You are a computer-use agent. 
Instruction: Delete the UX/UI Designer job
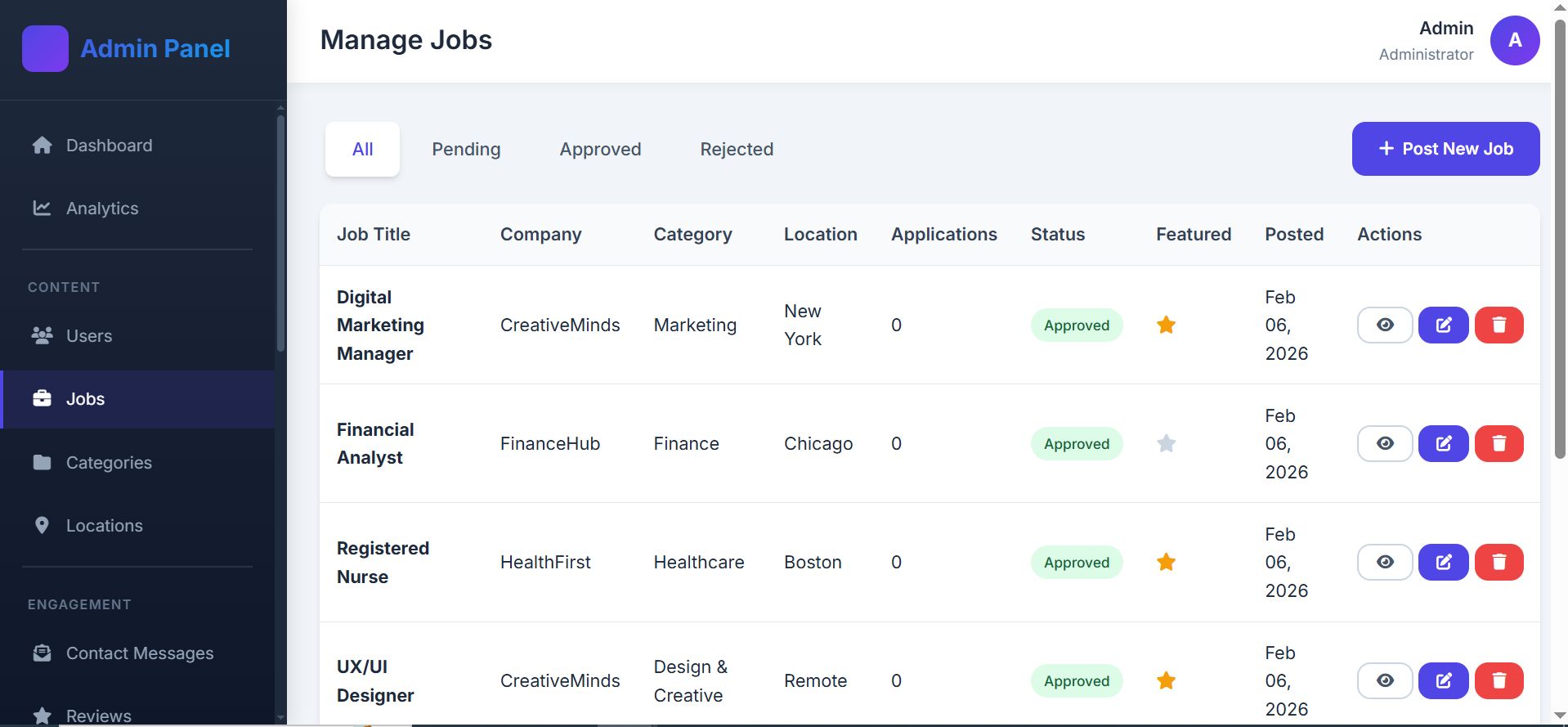pyautogui.click(x=1499, y=680)
